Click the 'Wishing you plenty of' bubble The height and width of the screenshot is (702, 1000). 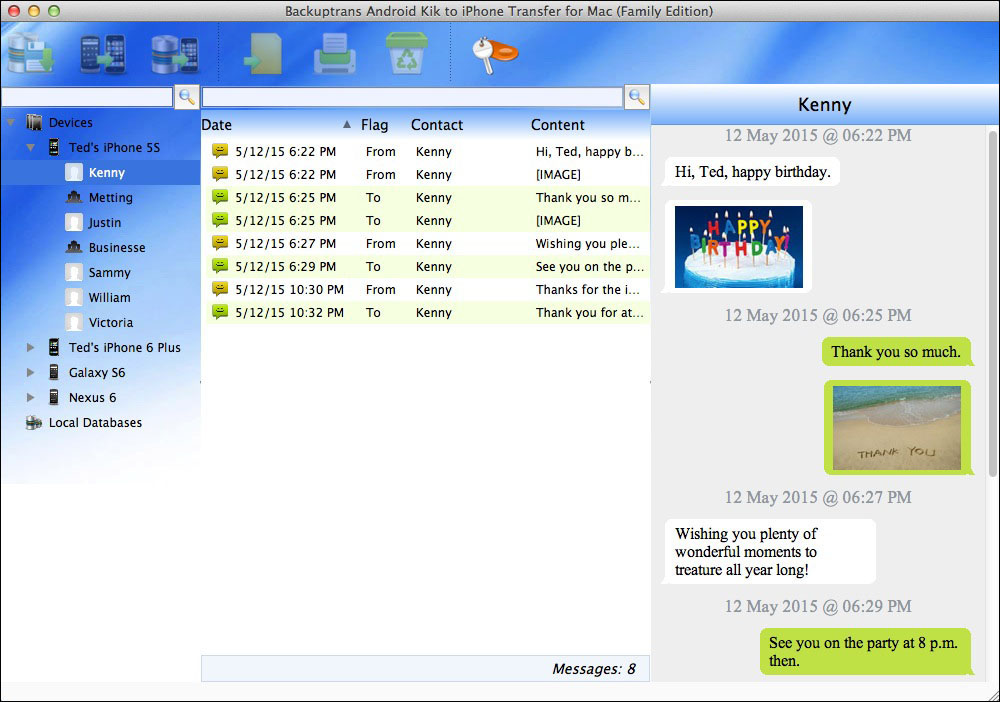pyautogui.click(x=770, y=552)
